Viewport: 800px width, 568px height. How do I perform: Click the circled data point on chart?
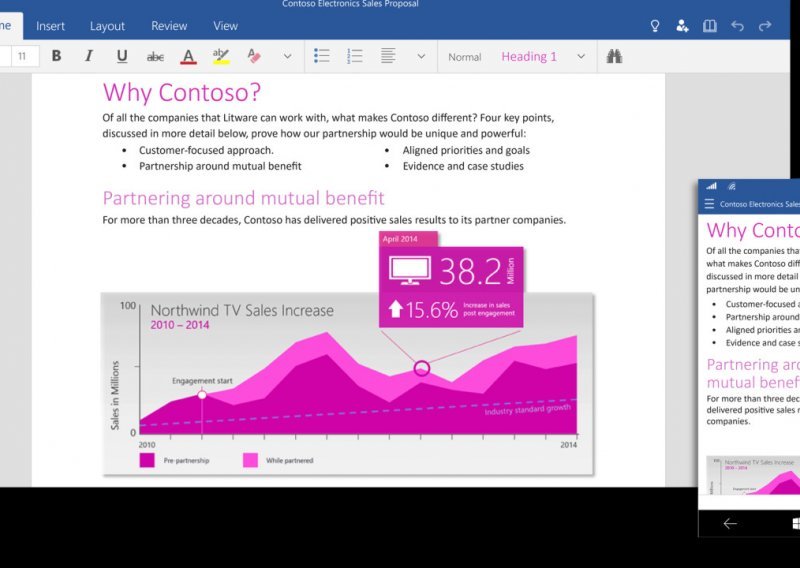pyautogui.click(x=421, y=368)
